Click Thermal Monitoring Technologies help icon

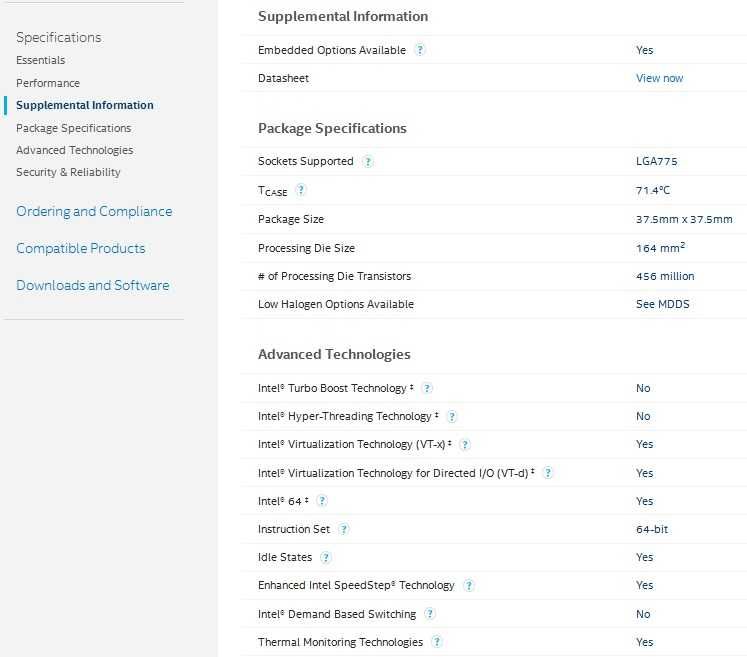(437, 642)
